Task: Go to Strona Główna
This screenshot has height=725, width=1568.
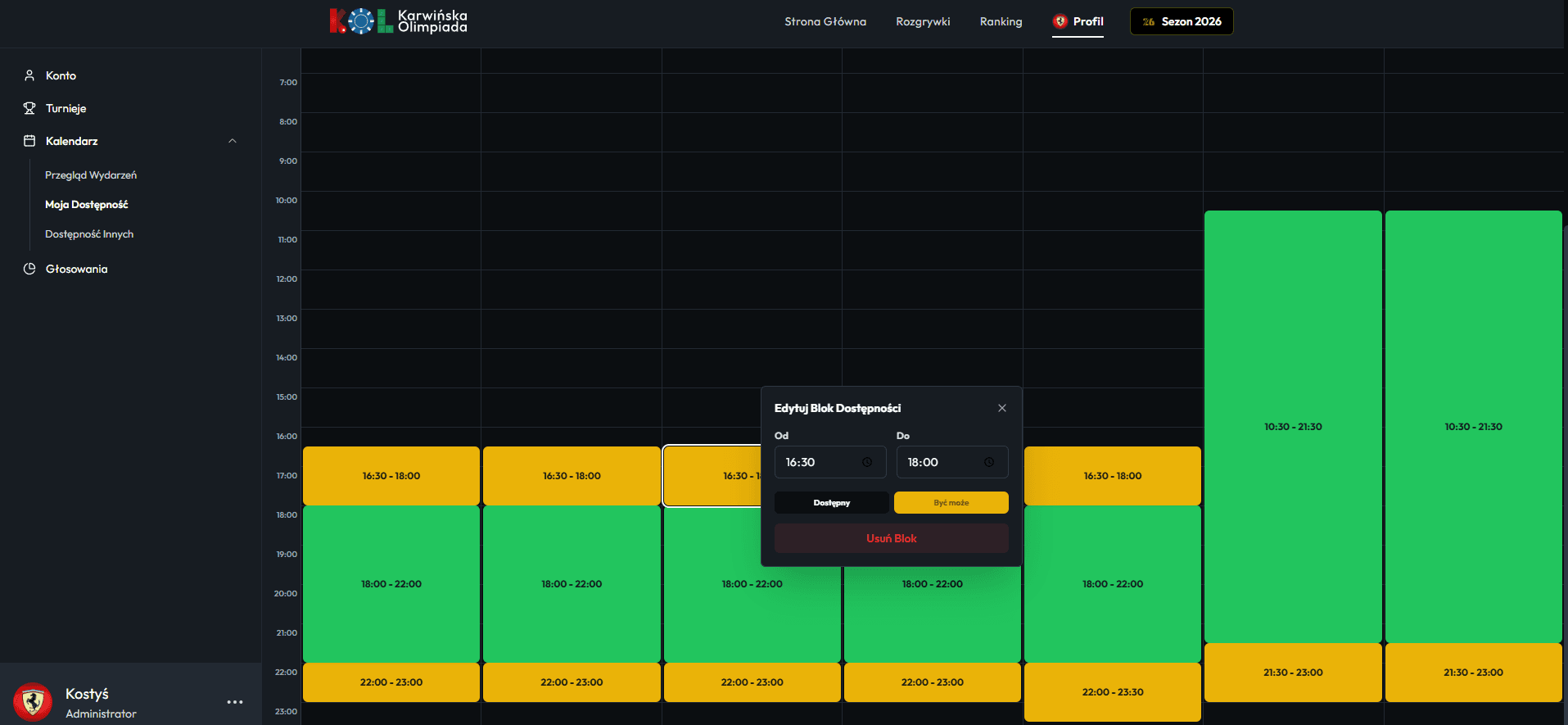Action: 825,21
